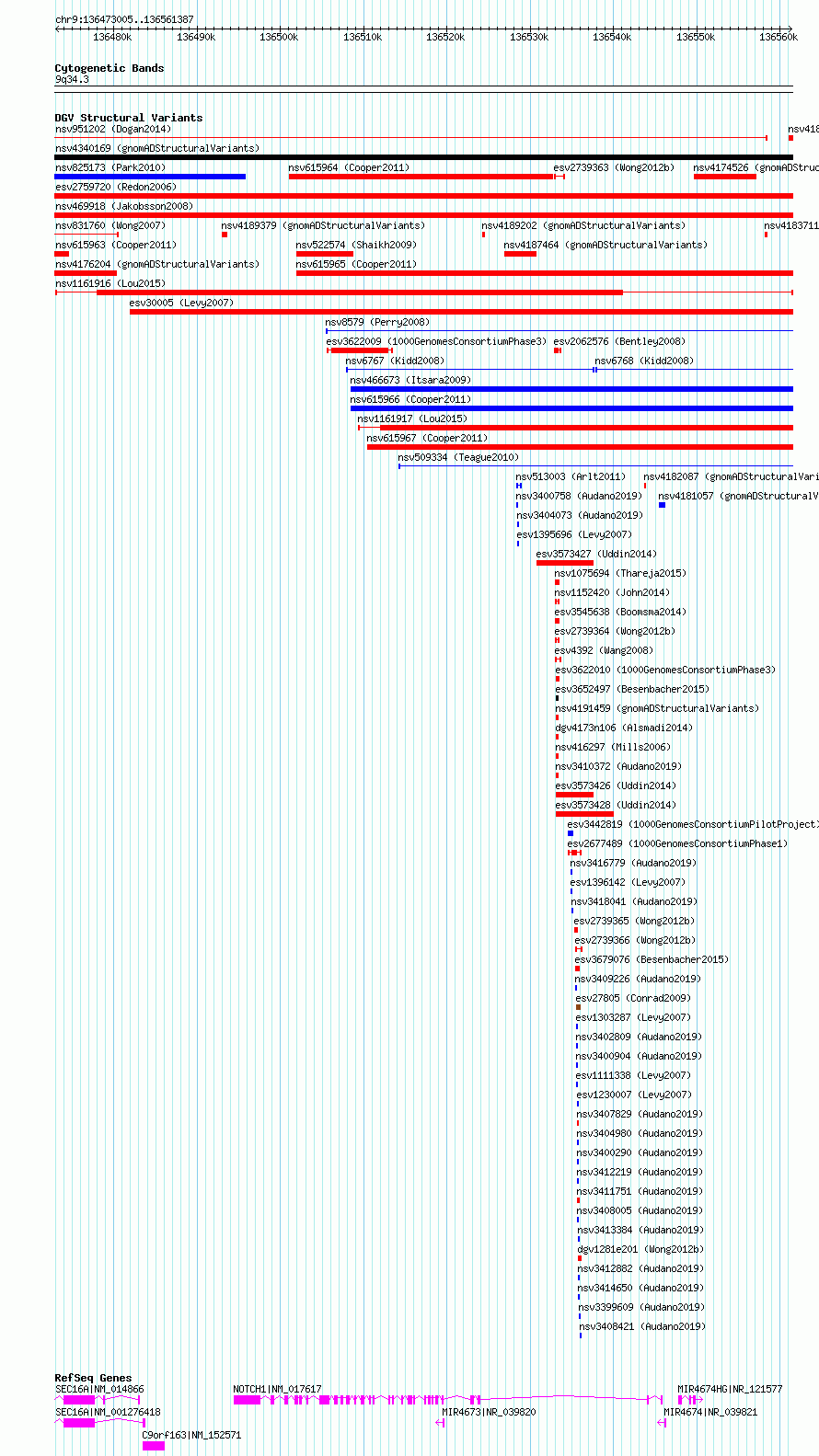Select nsv509334 (Teague2010) variant

click(x=595, y=466)
